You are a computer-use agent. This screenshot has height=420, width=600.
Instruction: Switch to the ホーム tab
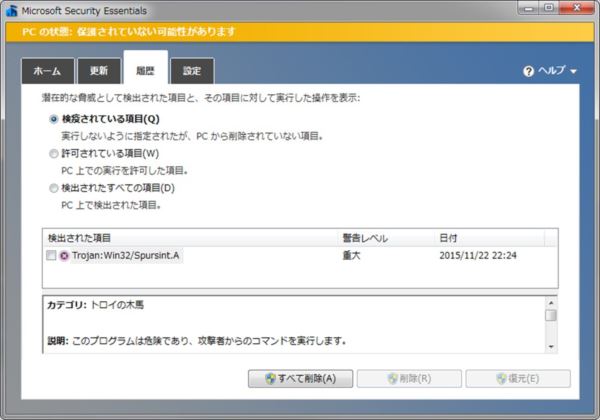click(48, 71)
